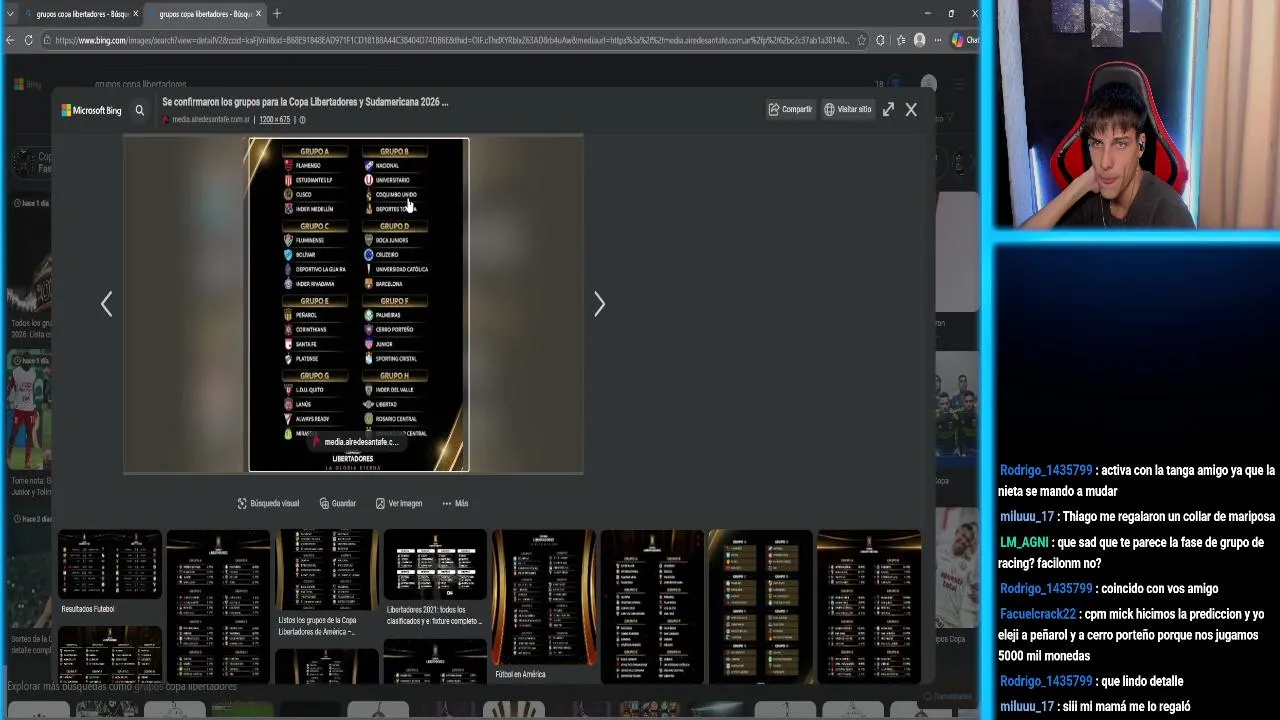Click 'Libertadores 2021: todos los clasificados' caption
The height and width of the screenshot is (720, 1280).
coord(434,615)
